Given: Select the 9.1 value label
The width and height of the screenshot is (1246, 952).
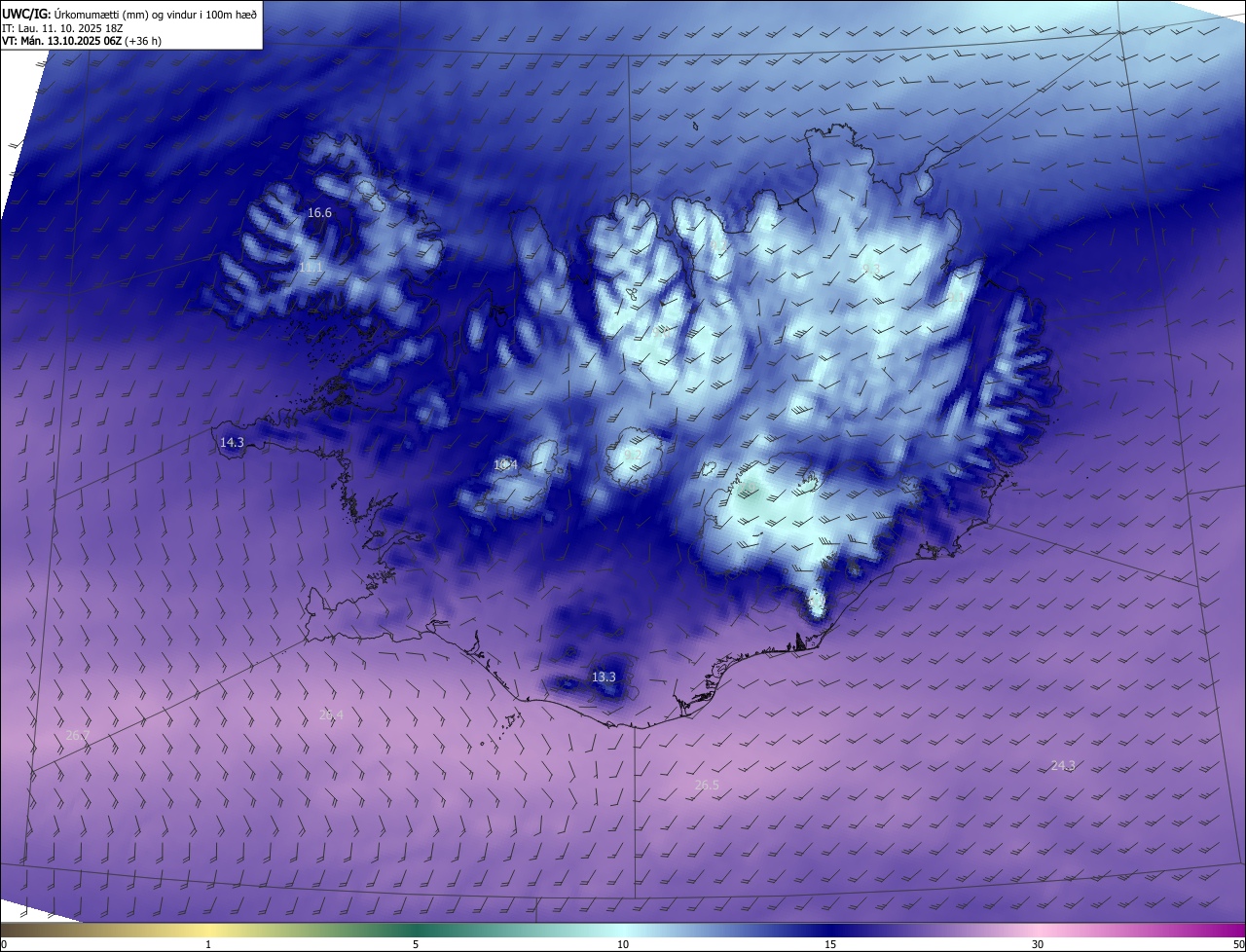Looking at the screenshot, I should point(957,296).
